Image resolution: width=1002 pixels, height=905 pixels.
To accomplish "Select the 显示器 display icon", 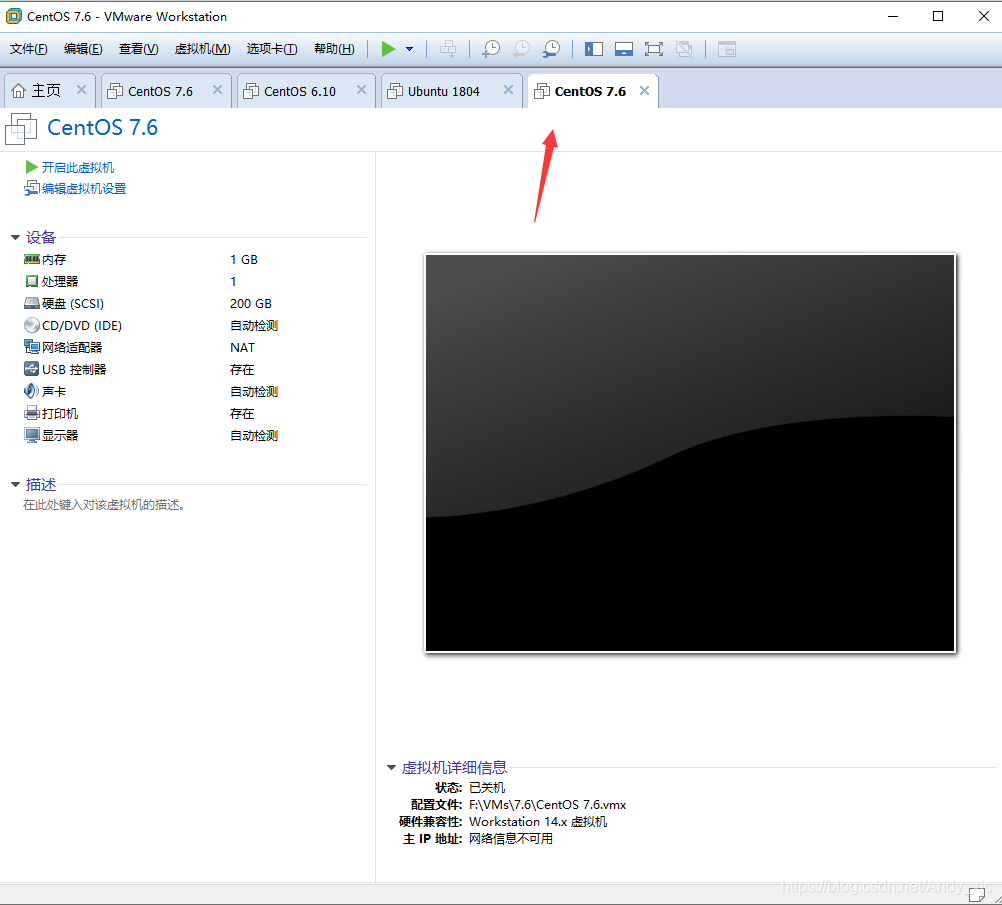I will click(x=31, y=435).
